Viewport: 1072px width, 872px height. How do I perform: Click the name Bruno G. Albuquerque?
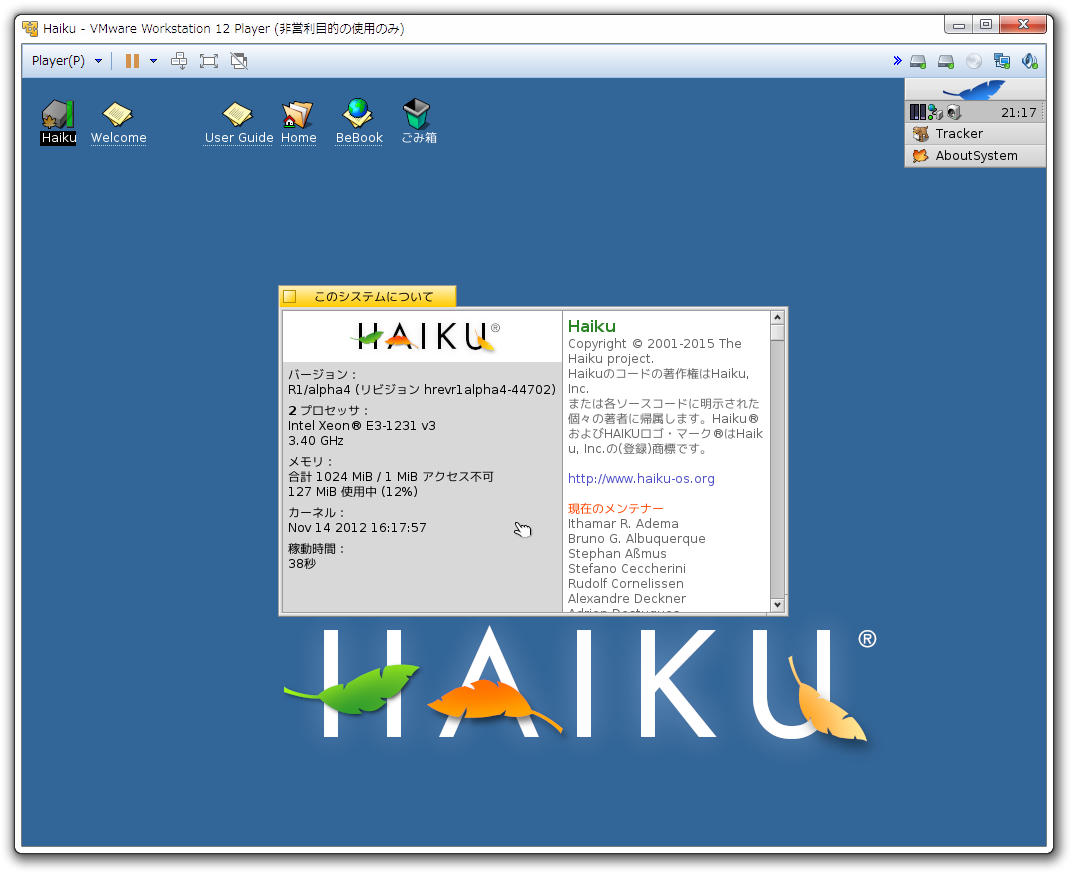[636, 539]
